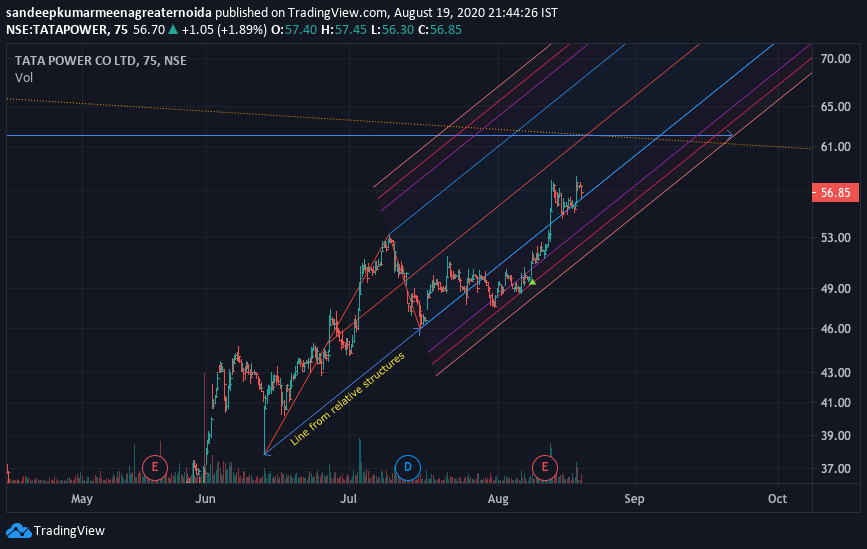Click the 49.00 price axis label
The height and width of the screenshot is (549, 867).
pyautogui.click(x=835, y=289)
